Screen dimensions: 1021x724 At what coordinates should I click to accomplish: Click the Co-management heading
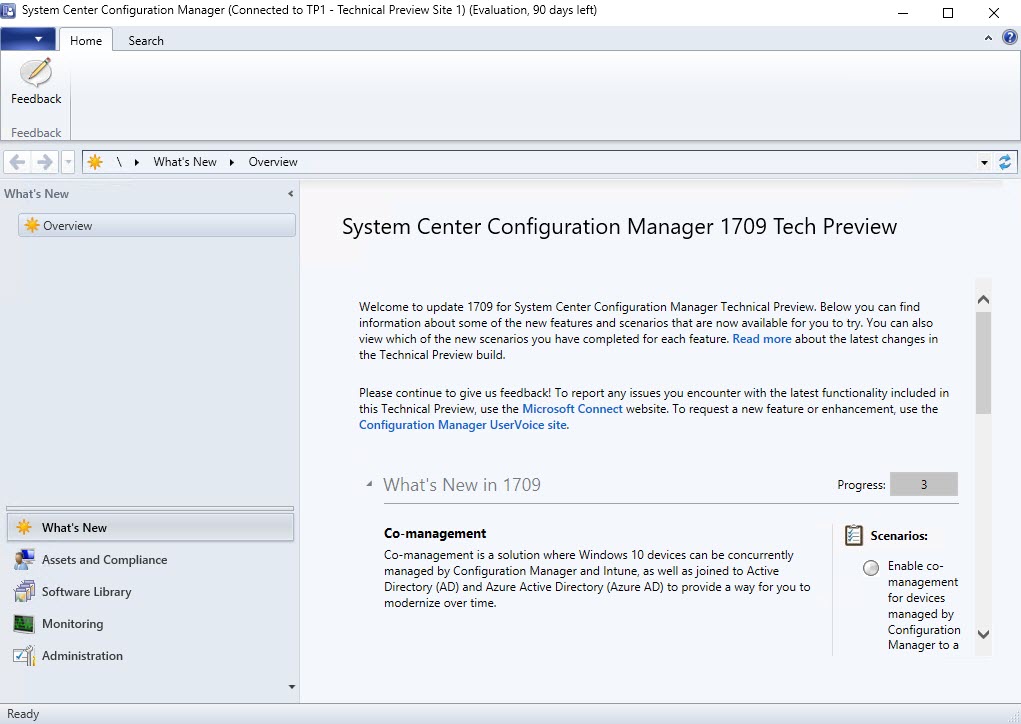pyautogui.click(x=435, y=533)
